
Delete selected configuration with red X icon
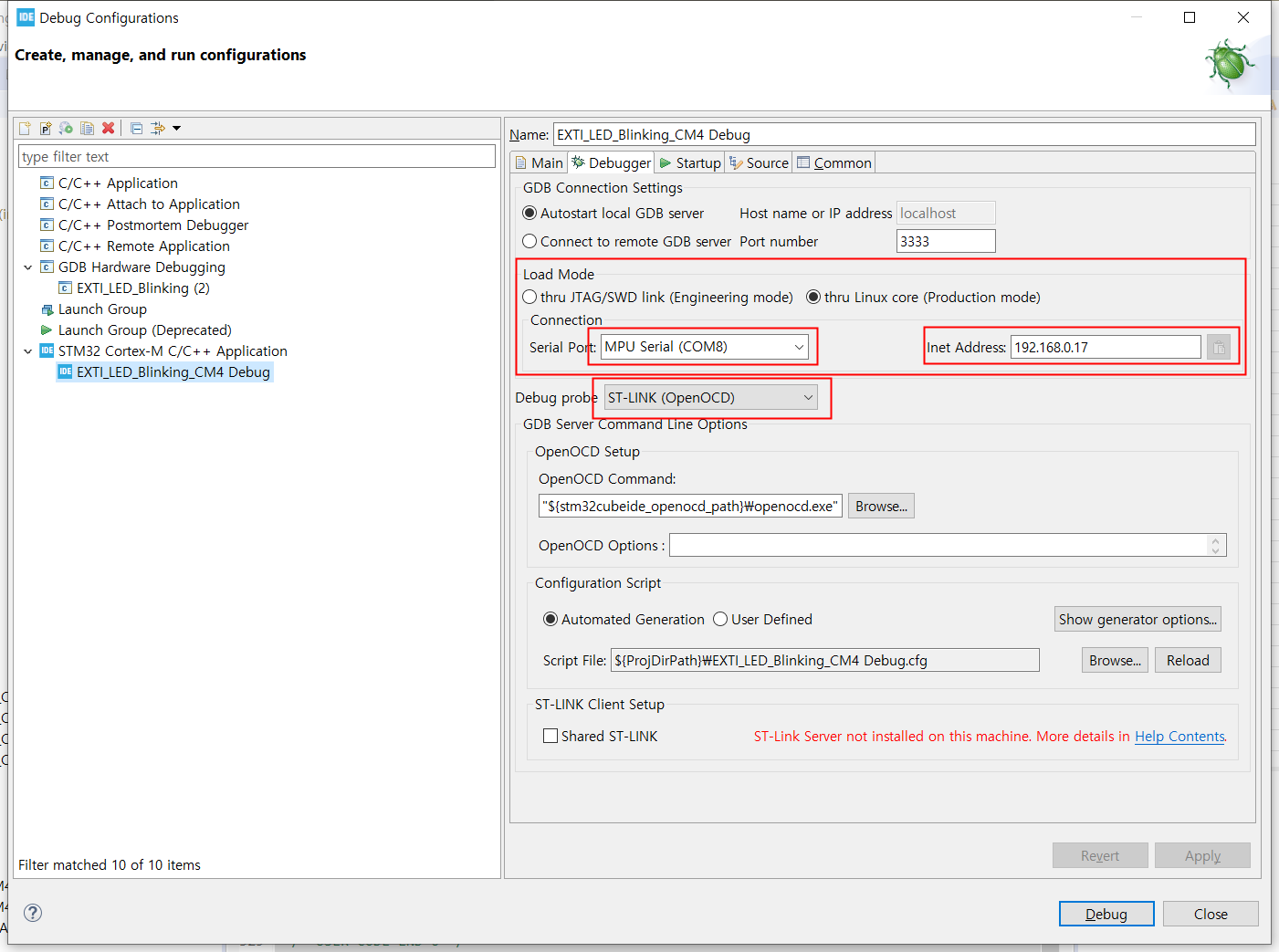(x=108, y=128)
